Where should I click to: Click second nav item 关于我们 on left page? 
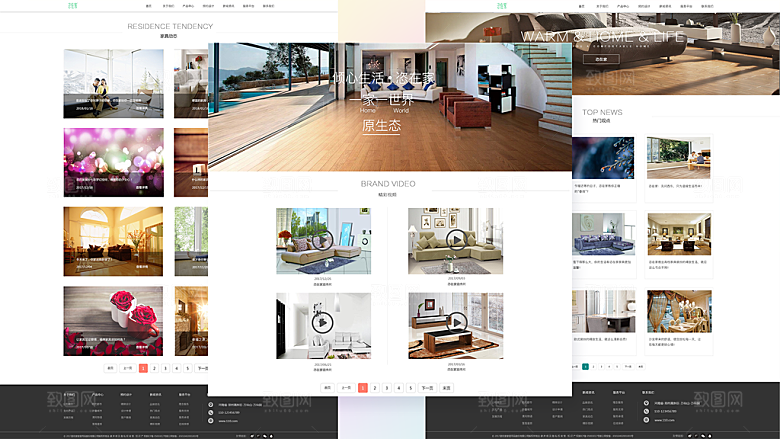(x=168, y=6)
